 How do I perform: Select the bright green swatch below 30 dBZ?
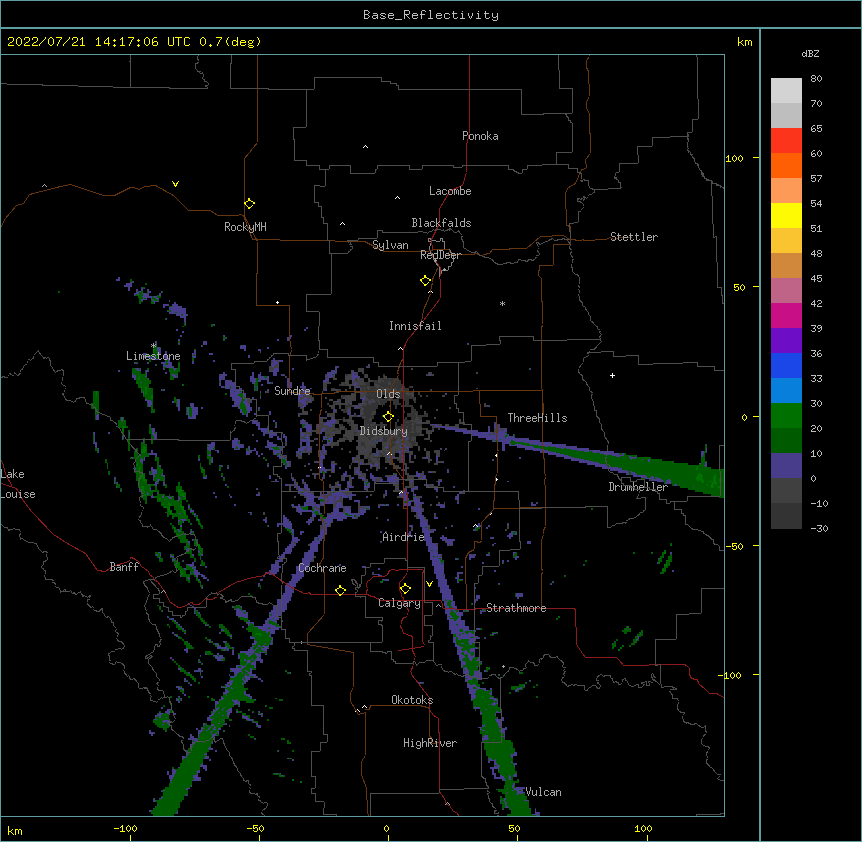pyautogui.click(x=786, y=416)
